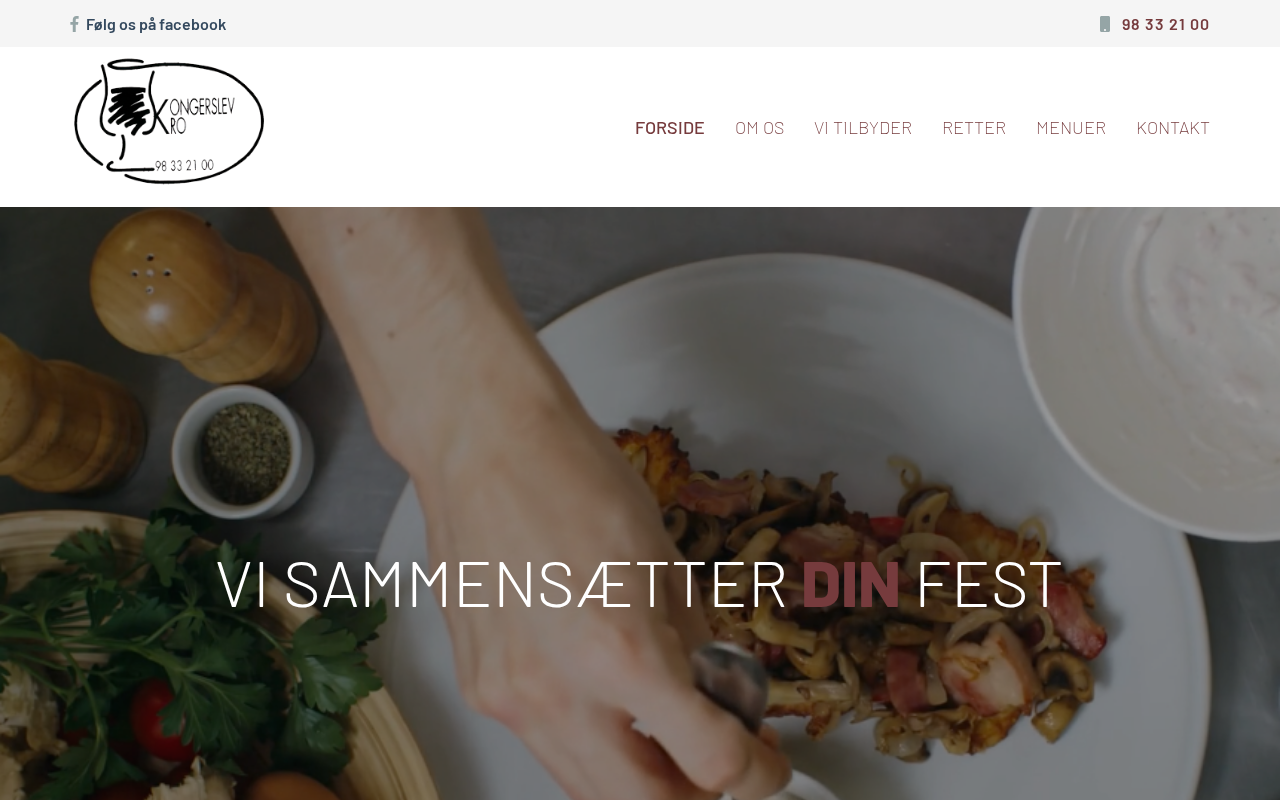The image size is (1280, 800).
Task: Click the Facebook 'f' icon in top bar
Action: 74,24
